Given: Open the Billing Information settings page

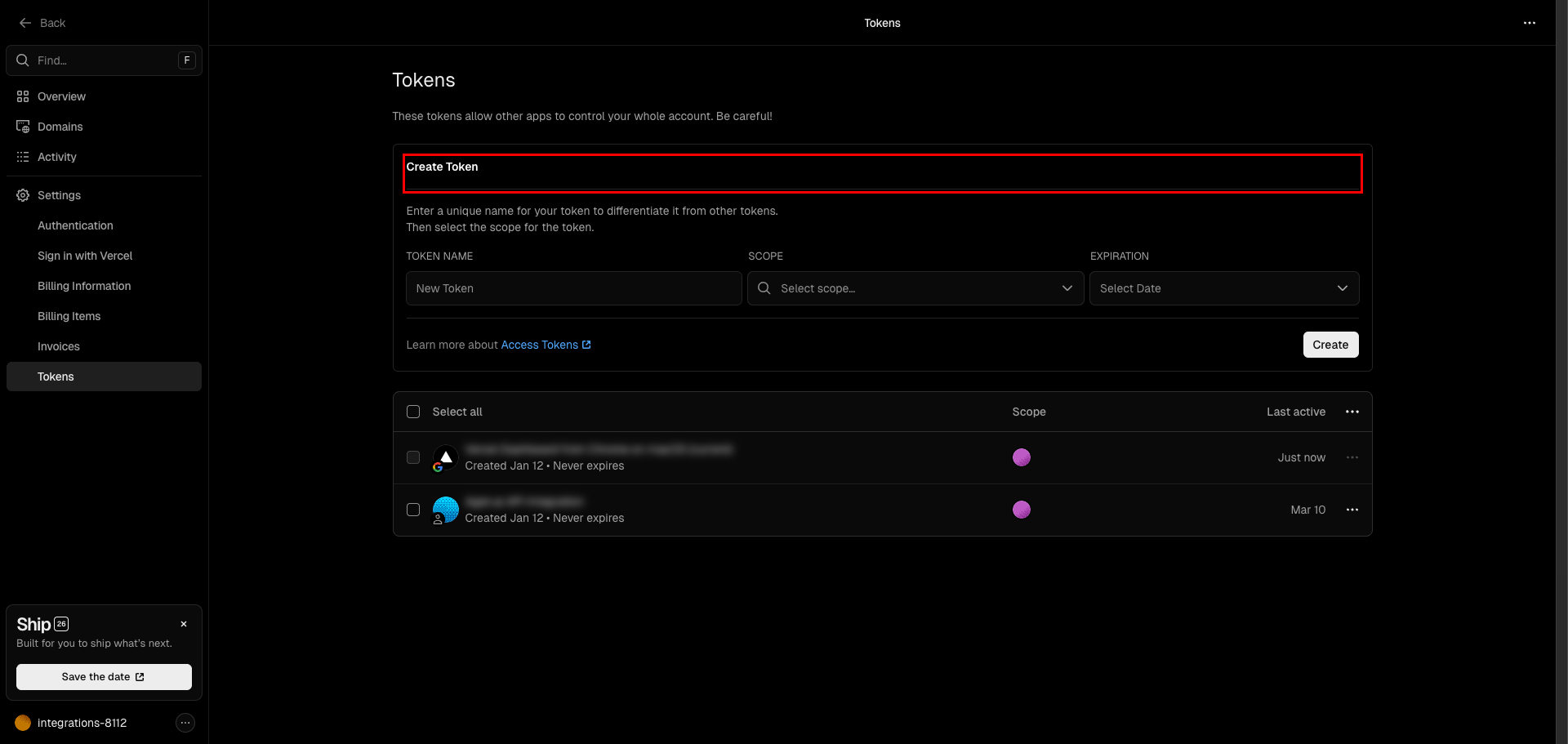Looking at the screenshot, I should coord(84,286).
